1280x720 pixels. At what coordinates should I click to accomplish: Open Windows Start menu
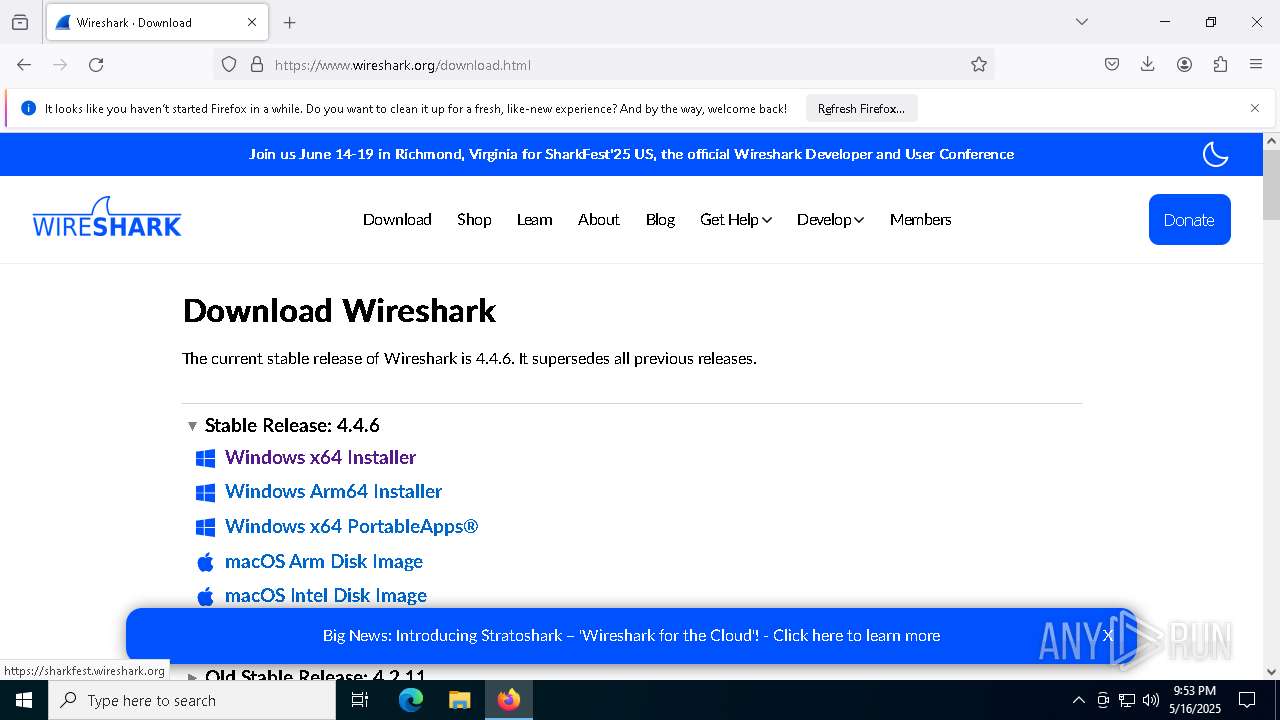click(24, 700)
